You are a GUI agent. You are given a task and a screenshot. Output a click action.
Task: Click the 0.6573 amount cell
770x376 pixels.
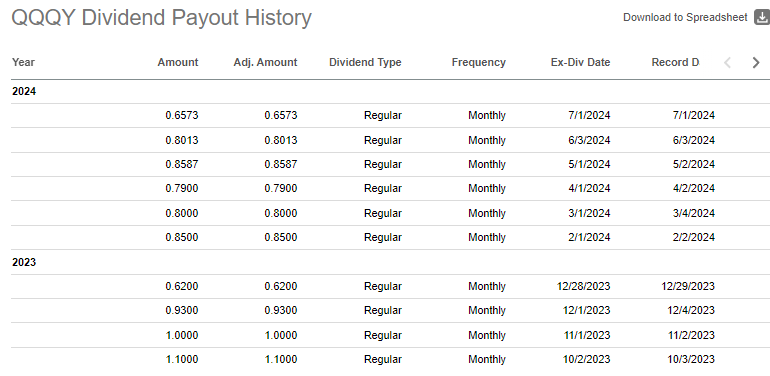182,115
